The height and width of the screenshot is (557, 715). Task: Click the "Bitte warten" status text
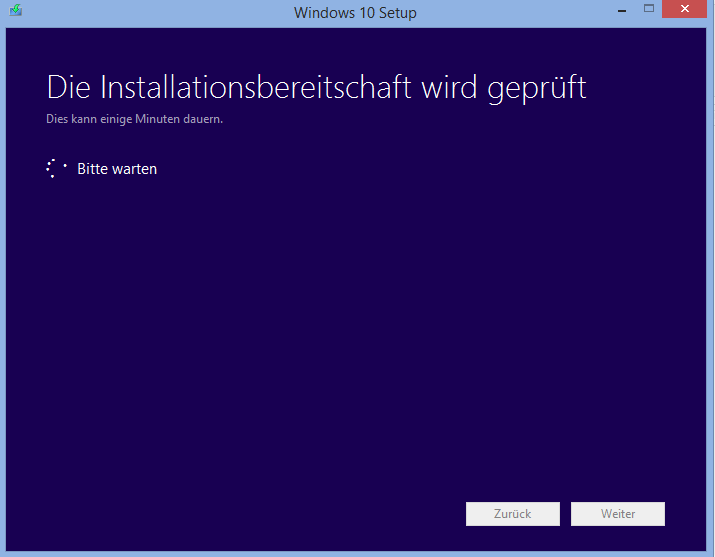pyautogui.click(x=117, y=169)
